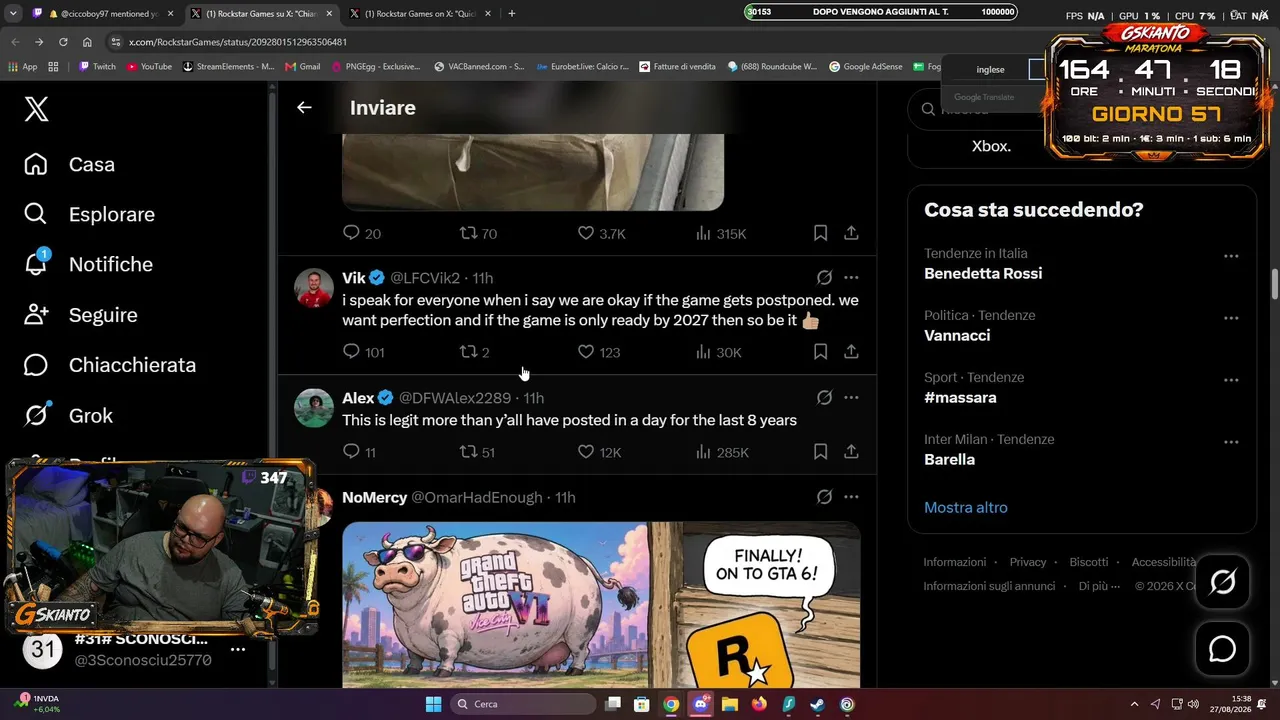Repost Vik's post
Screen dimensions: 1280x720
468,352
